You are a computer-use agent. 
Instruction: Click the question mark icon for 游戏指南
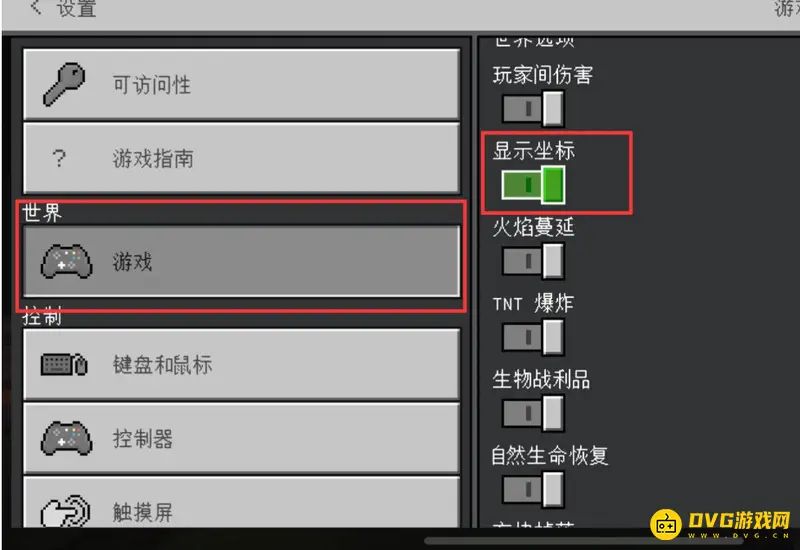tap(59, 158)
